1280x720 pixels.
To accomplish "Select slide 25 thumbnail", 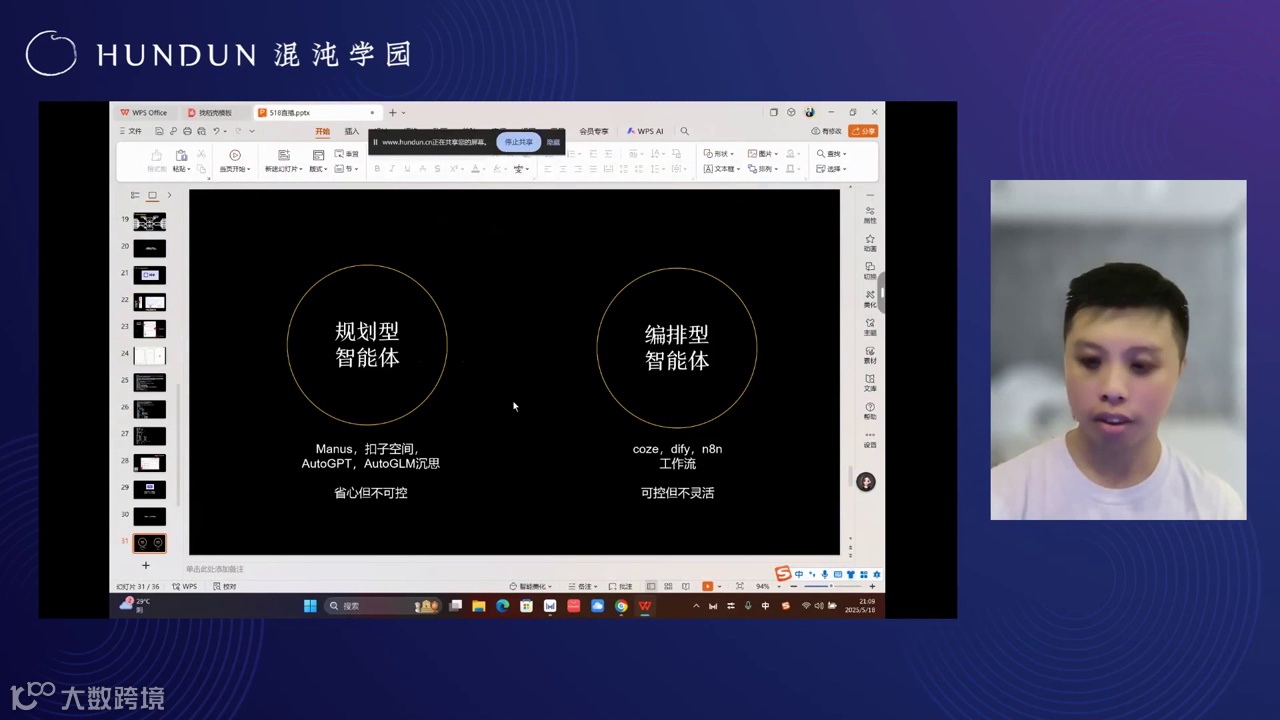I will click(150, 382).
